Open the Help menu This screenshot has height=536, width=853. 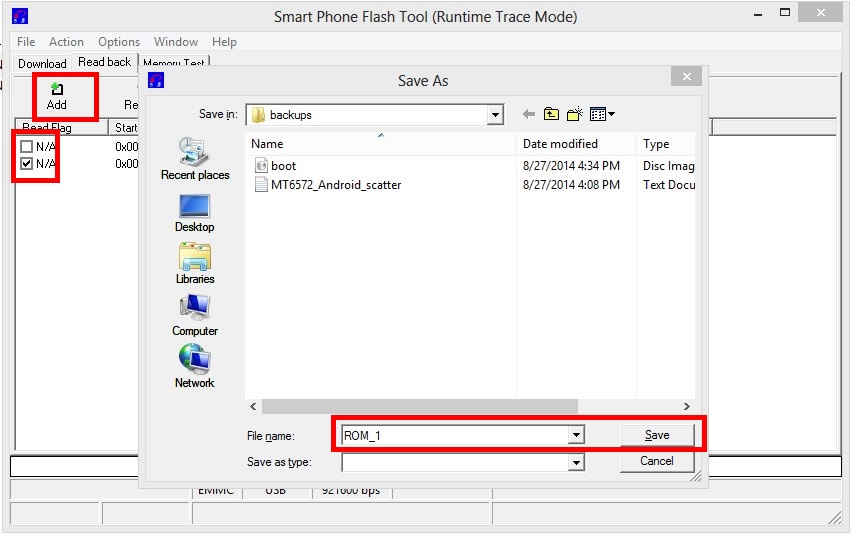point(224,42)
